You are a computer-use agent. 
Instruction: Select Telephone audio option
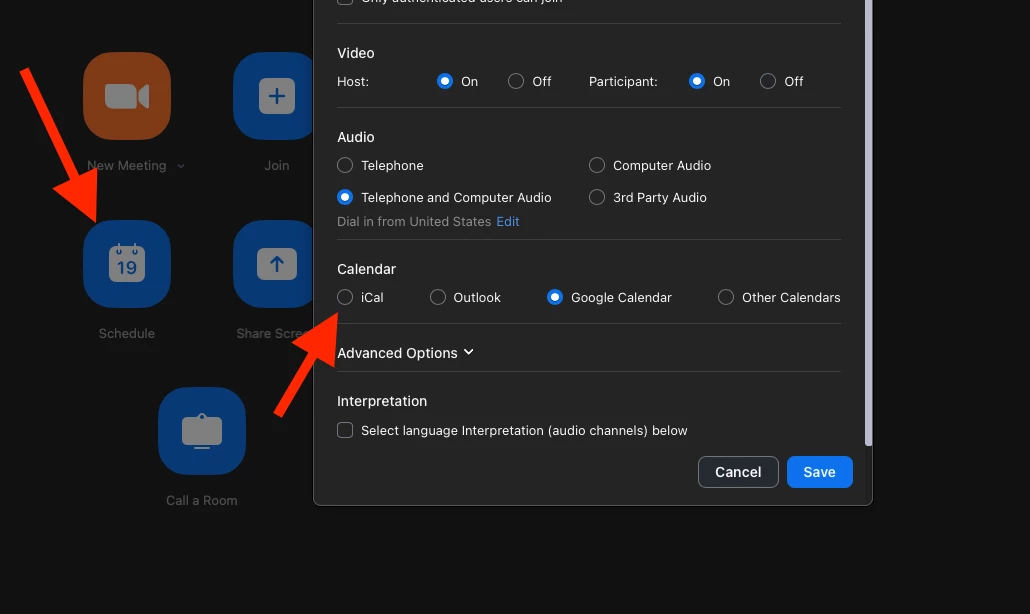click(x=345, y=165)
